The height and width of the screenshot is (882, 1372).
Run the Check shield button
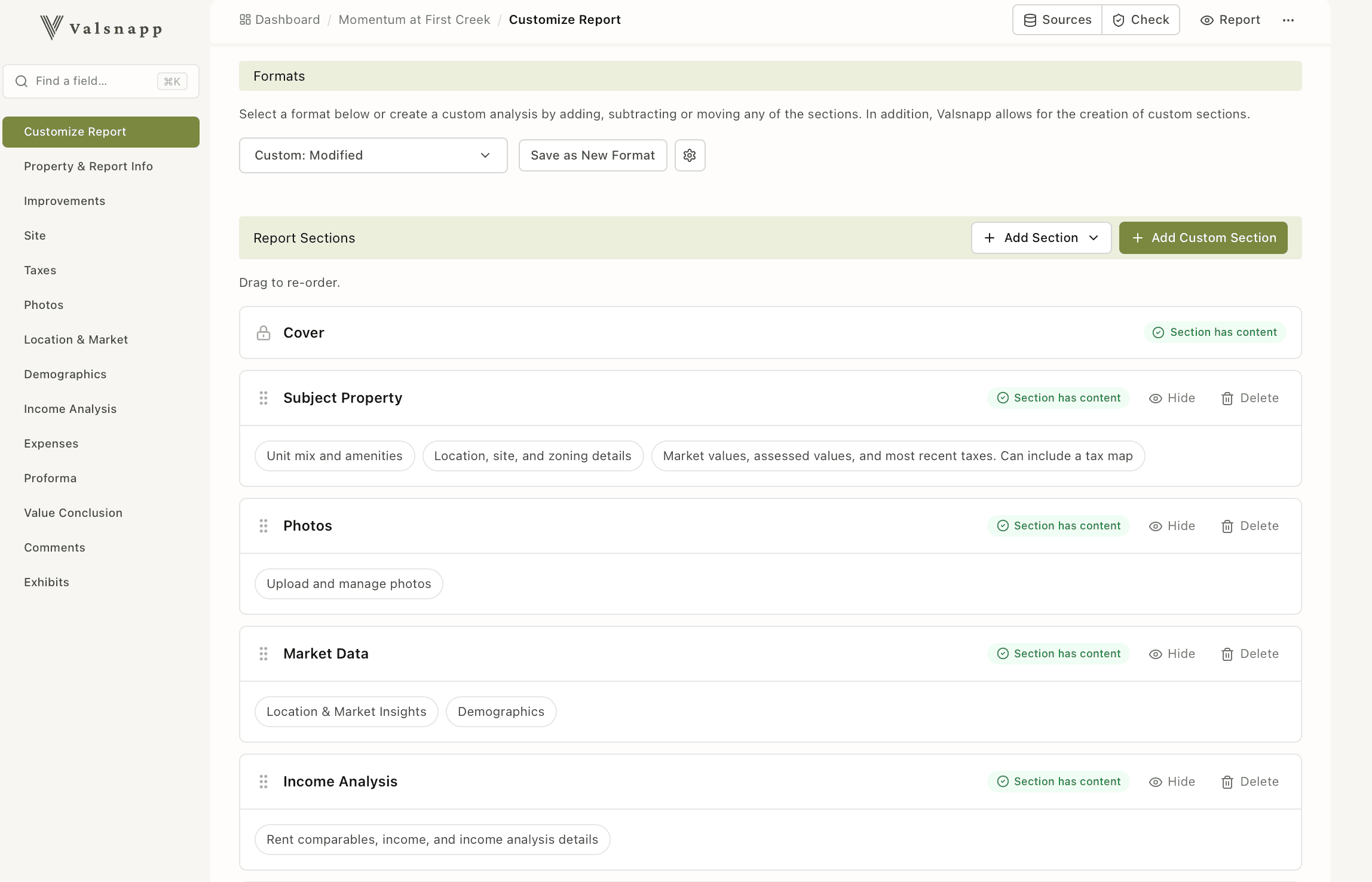(1141, 20)
